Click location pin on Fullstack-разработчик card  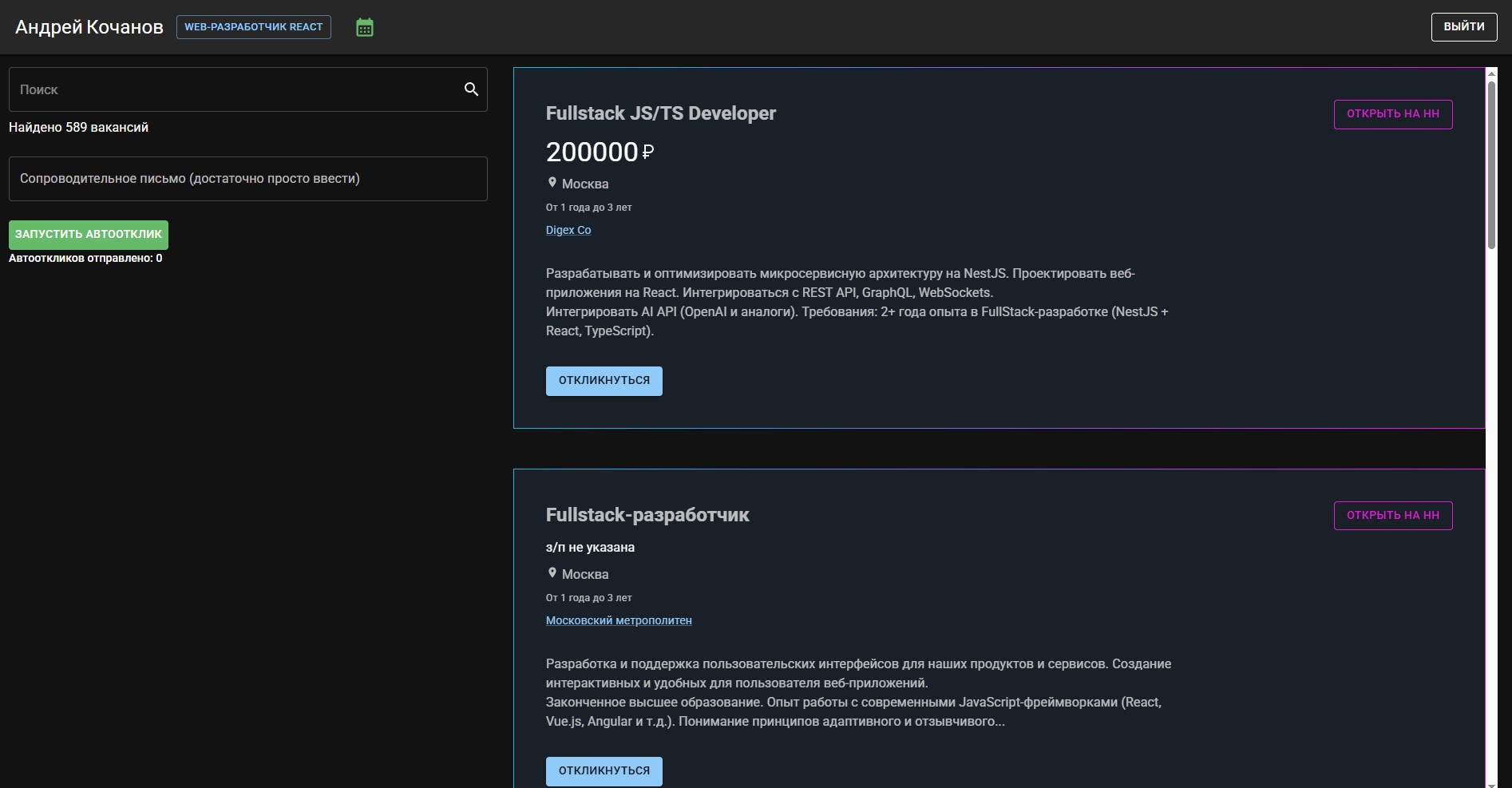pyautogui.click(x=552, y=573)
